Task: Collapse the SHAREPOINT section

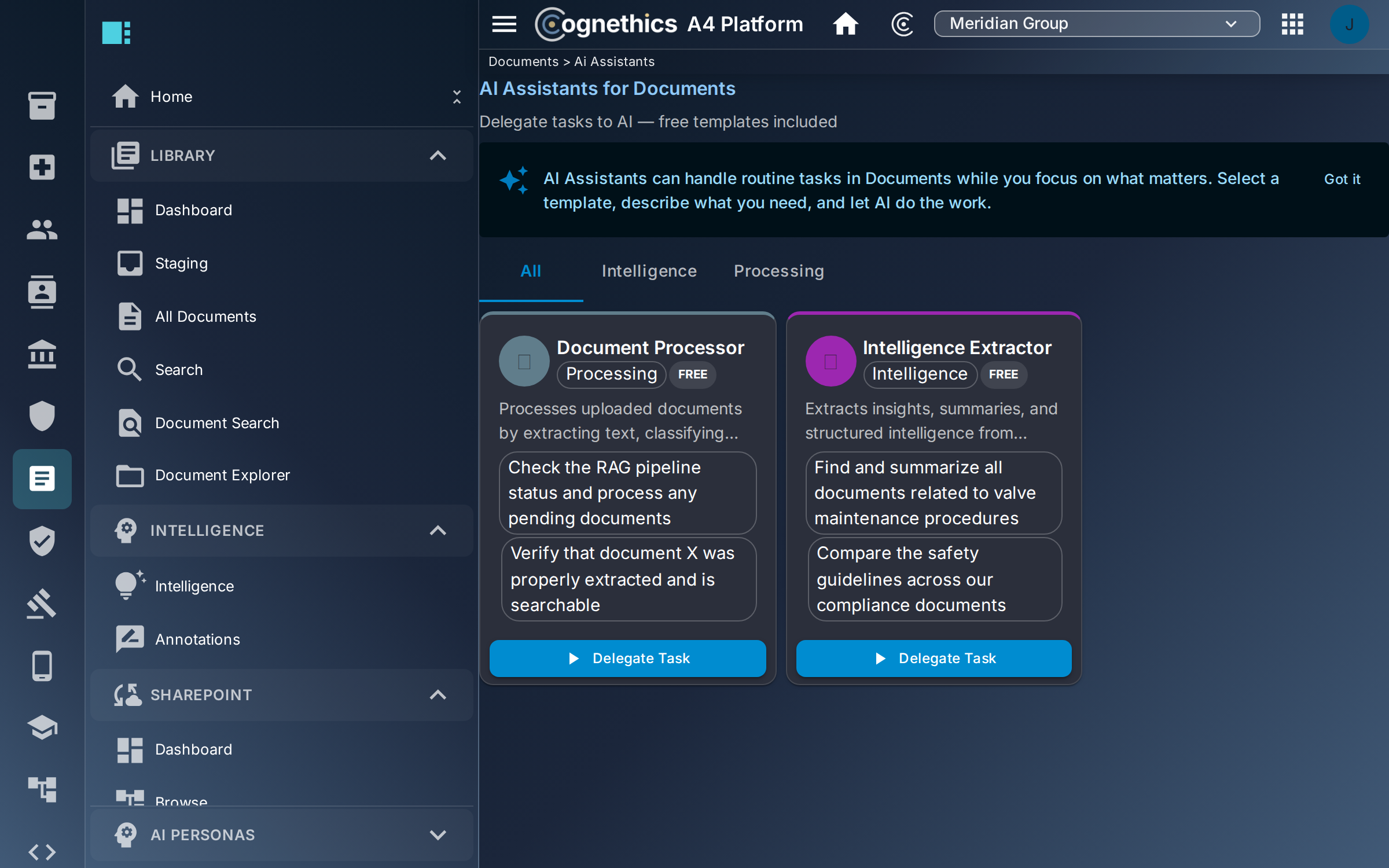Action: (x=438, y=694)
